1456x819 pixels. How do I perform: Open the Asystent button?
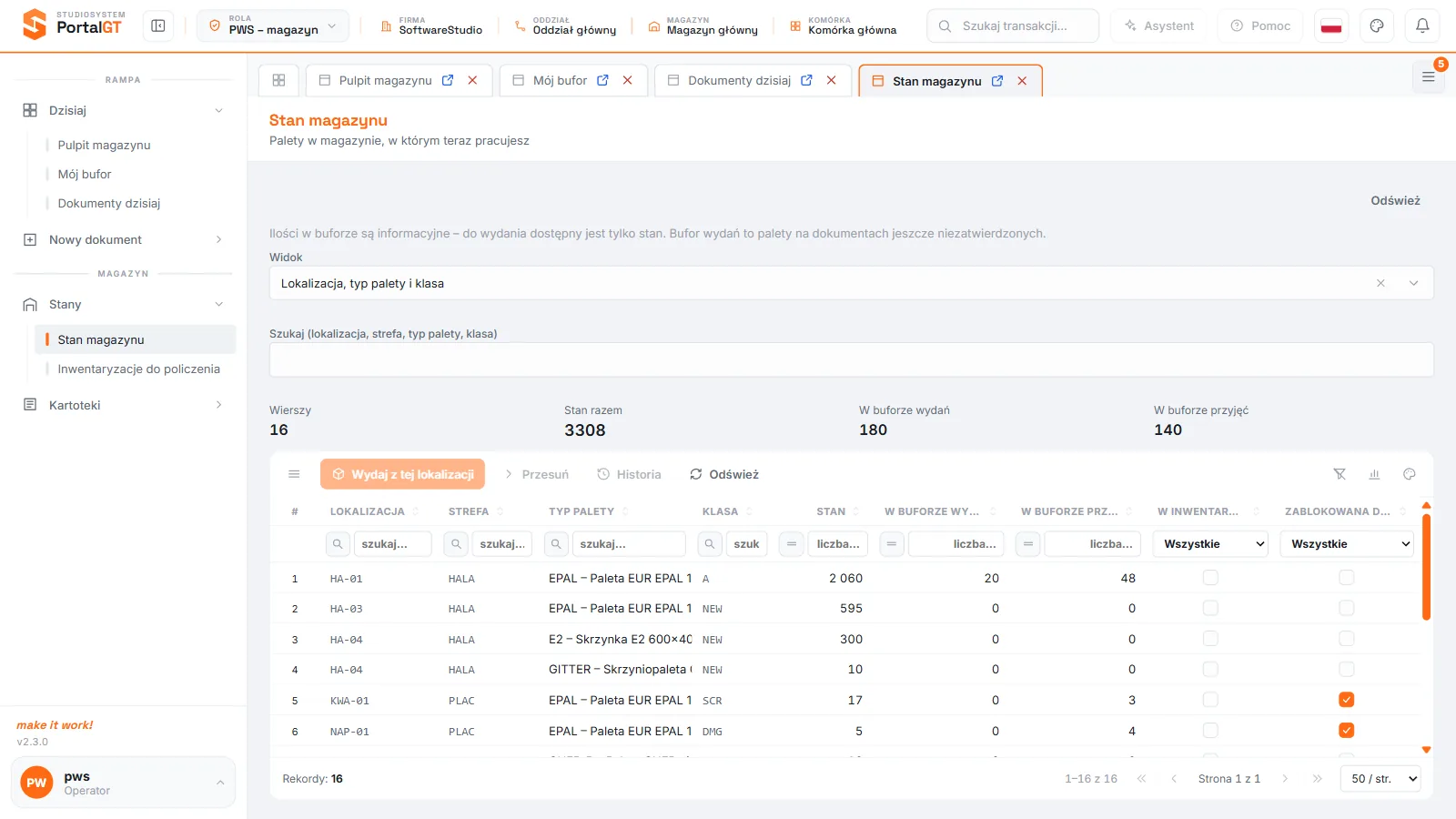(x=1158, y=26)
